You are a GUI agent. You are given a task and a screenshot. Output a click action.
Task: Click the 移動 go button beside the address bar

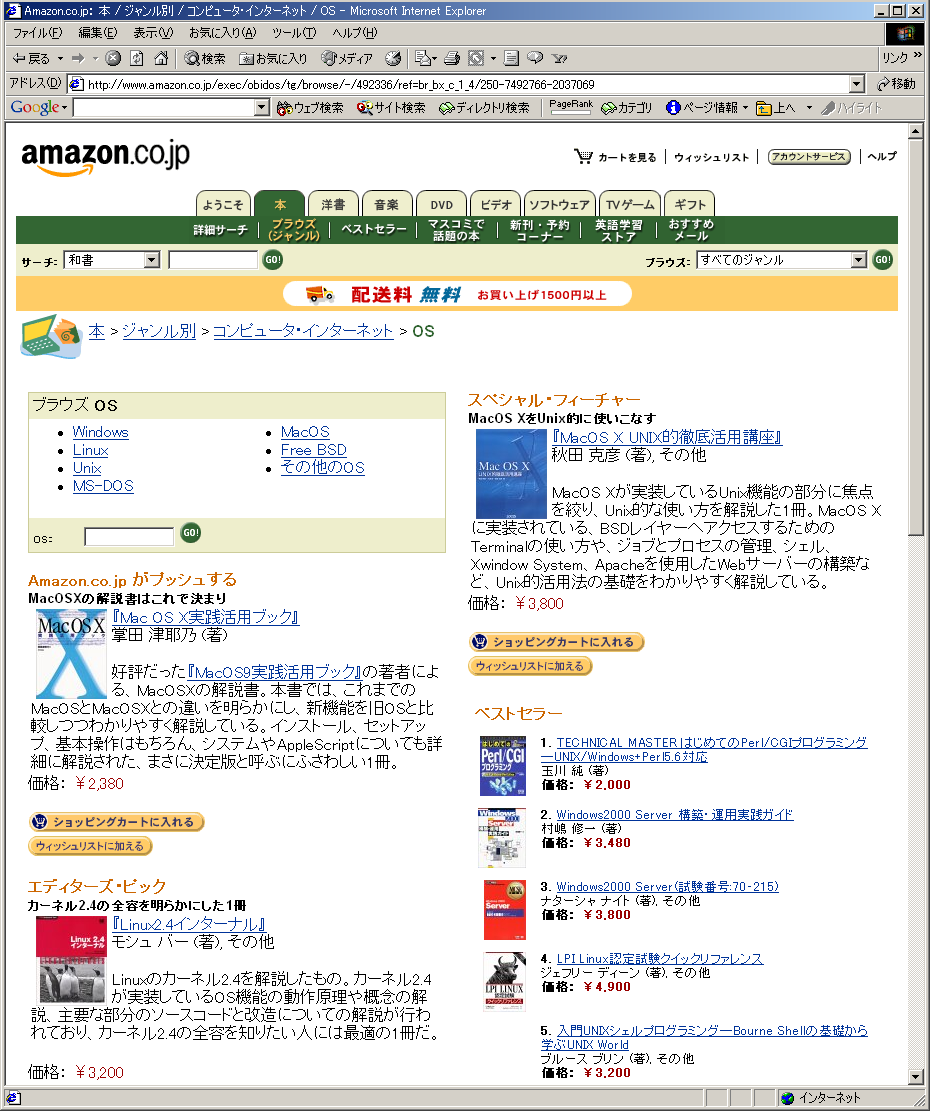click(x=896, y=84)
